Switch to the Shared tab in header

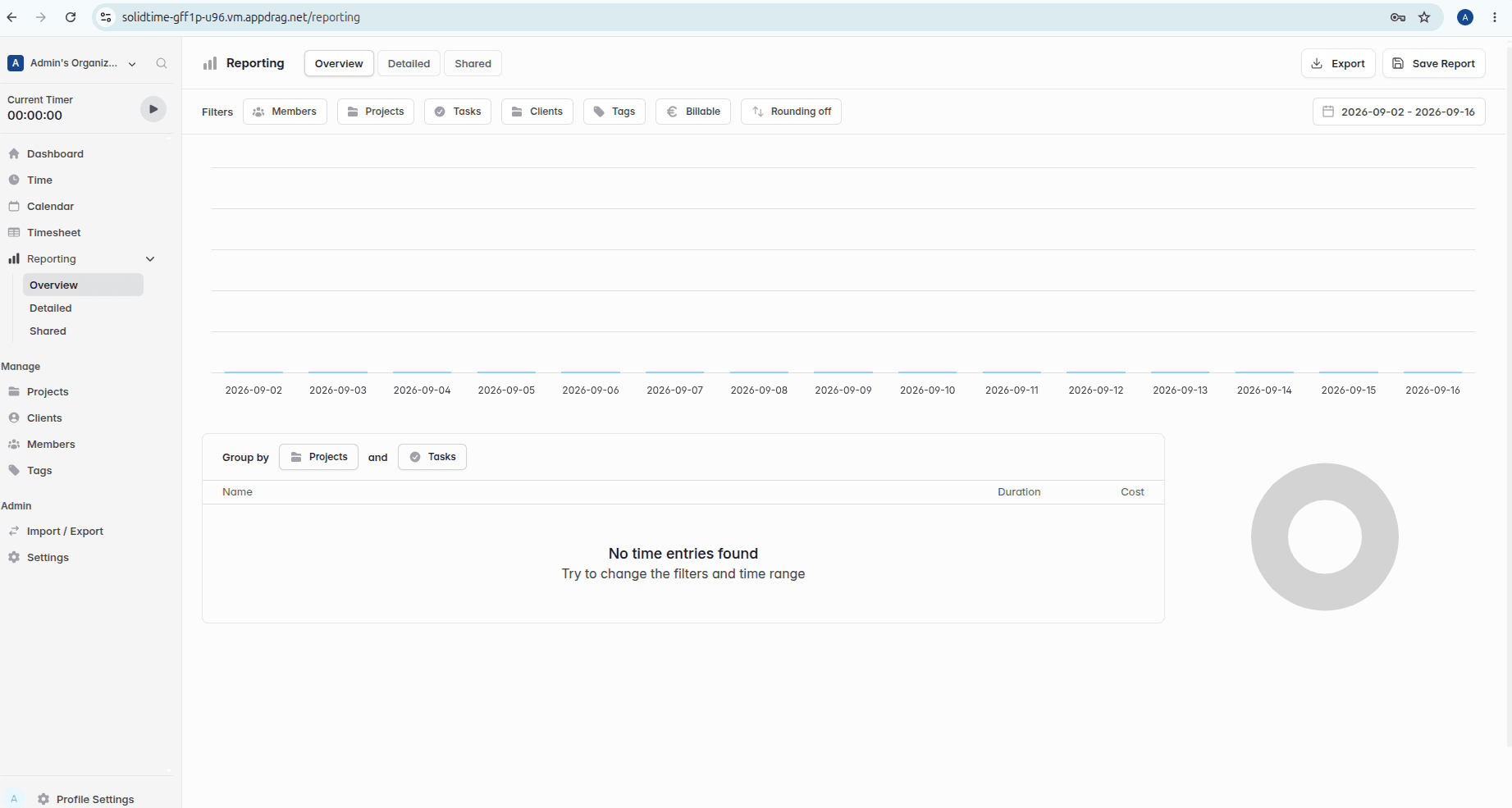473,63
